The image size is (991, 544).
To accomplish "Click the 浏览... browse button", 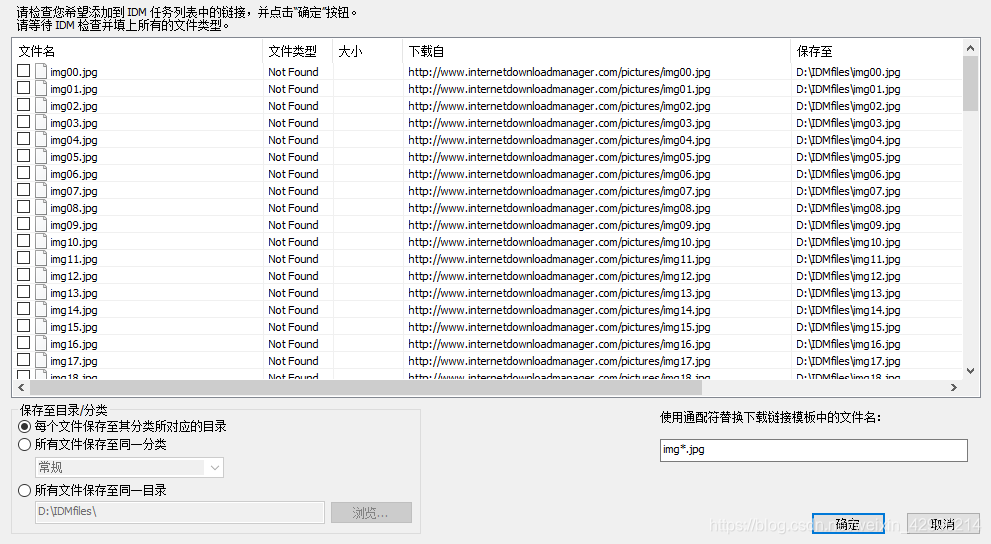I will (x=371, y=512).
